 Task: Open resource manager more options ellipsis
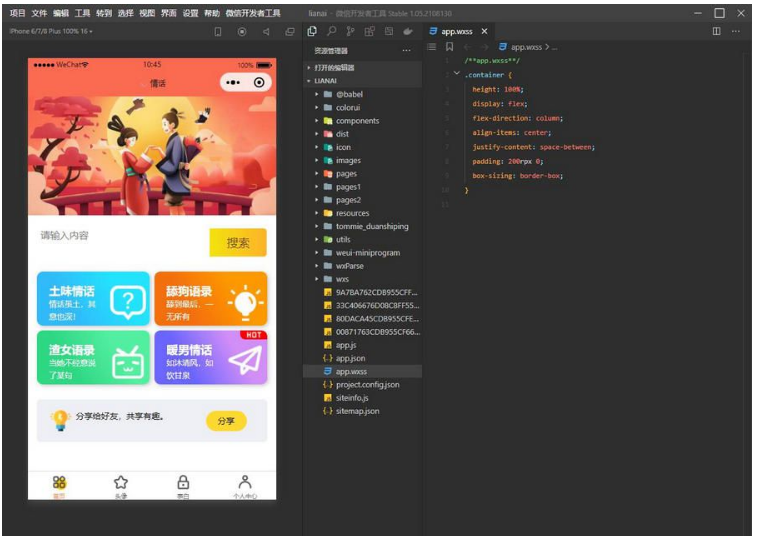pyautogui.click(x=406, y=50)
